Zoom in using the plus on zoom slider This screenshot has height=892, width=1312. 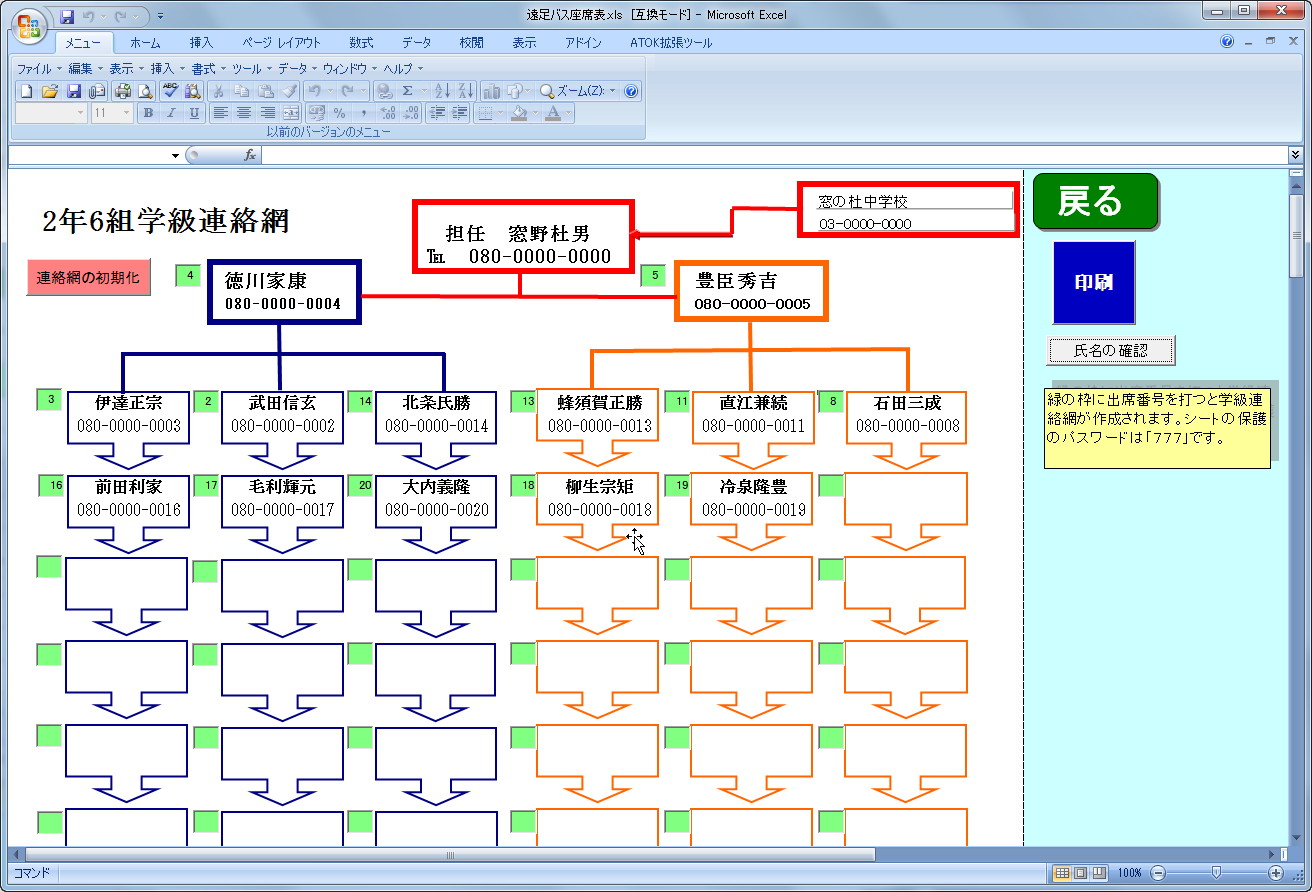tap(1276, 872)
